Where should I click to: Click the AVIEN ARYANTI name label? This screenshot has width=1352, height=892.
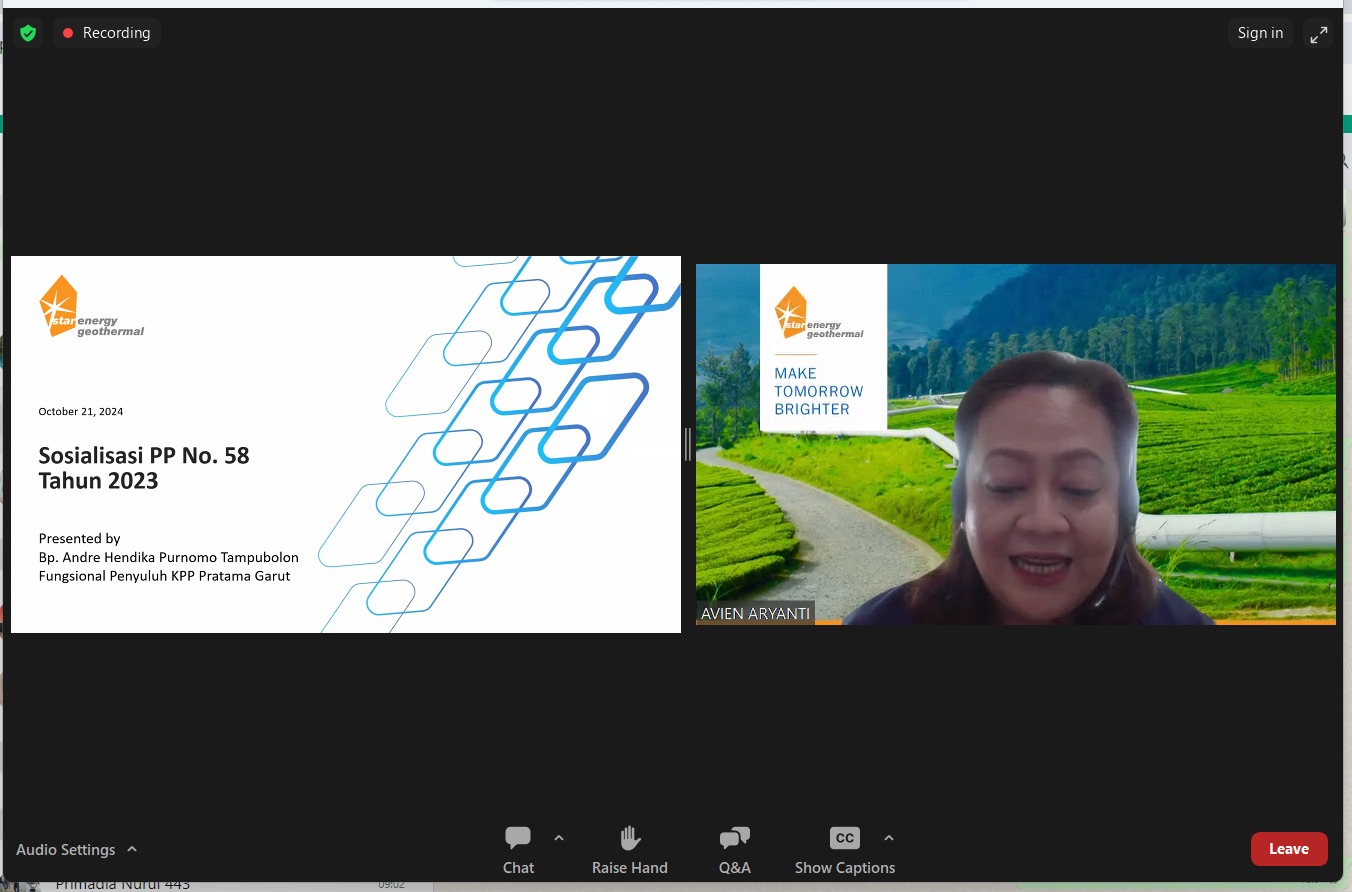(x=755, y=613)
